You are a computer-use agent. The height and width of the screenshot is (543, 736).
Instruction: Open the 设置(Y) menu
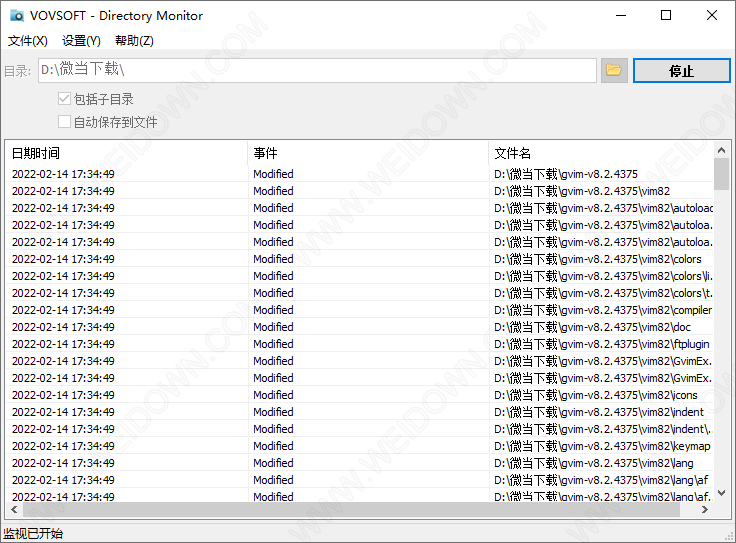click(81, 41)
